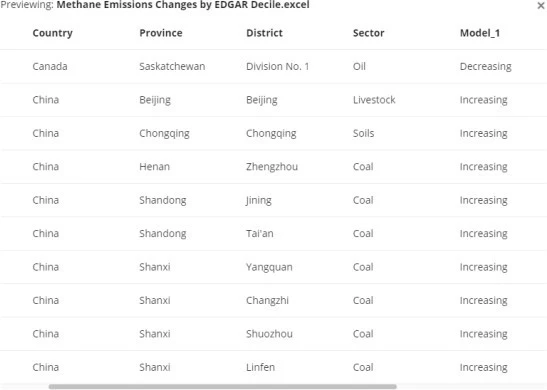The image size is (547, 390).
Task: Click the Model_1 column header
Action: [x=480, y=33]
